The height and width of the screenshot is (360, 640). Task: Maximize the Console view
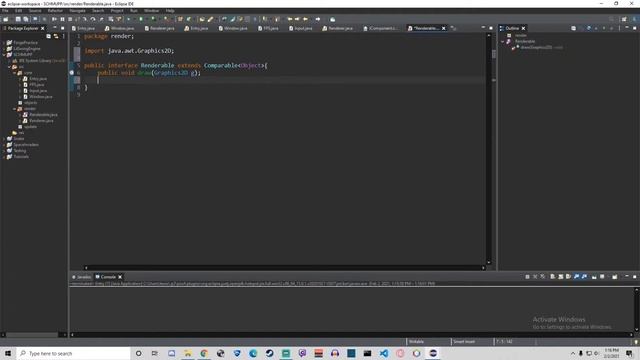point(635,277)
